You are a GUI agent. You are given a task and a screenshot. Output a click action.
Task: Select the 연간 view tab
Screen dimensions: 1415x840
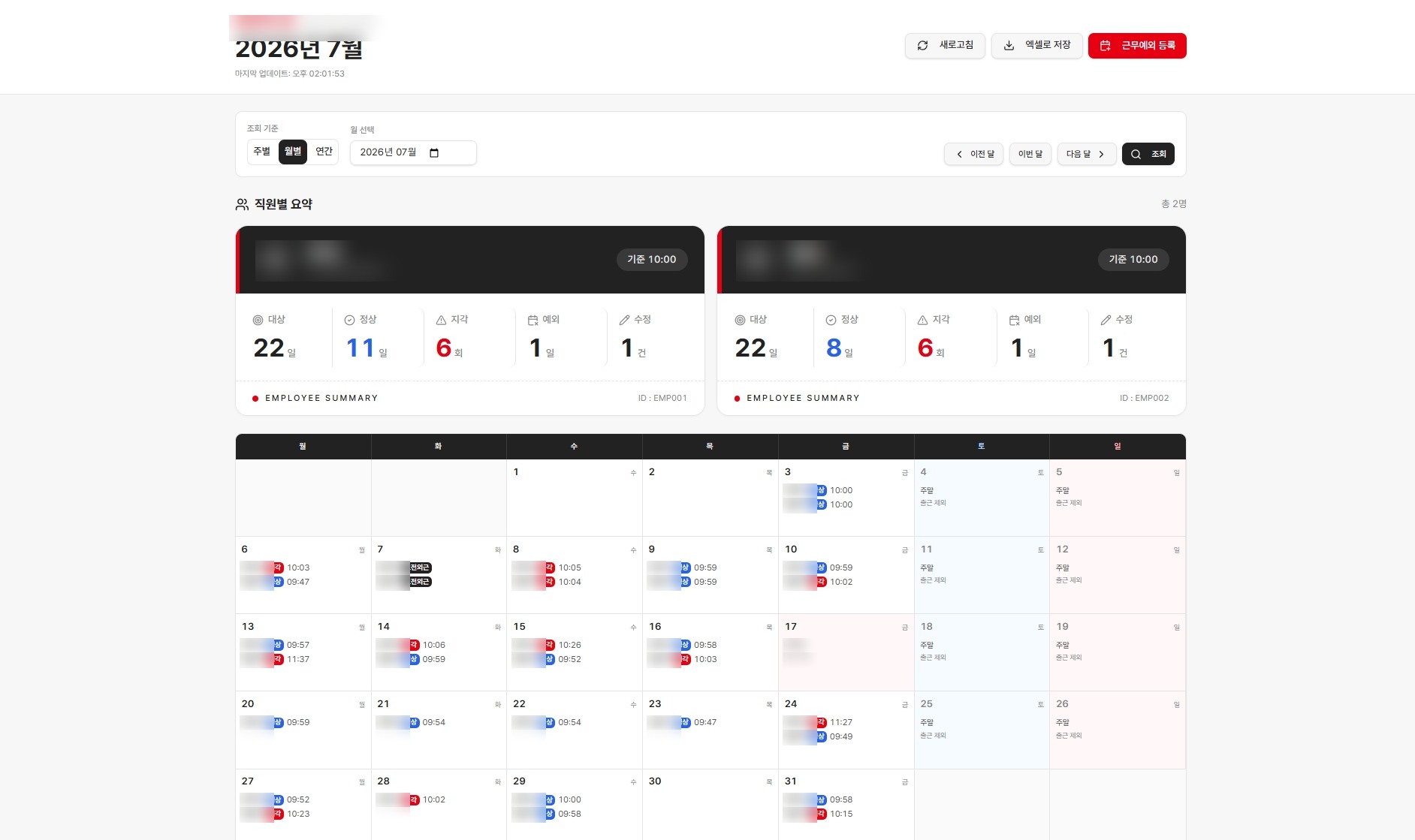(x=324, y=152)
